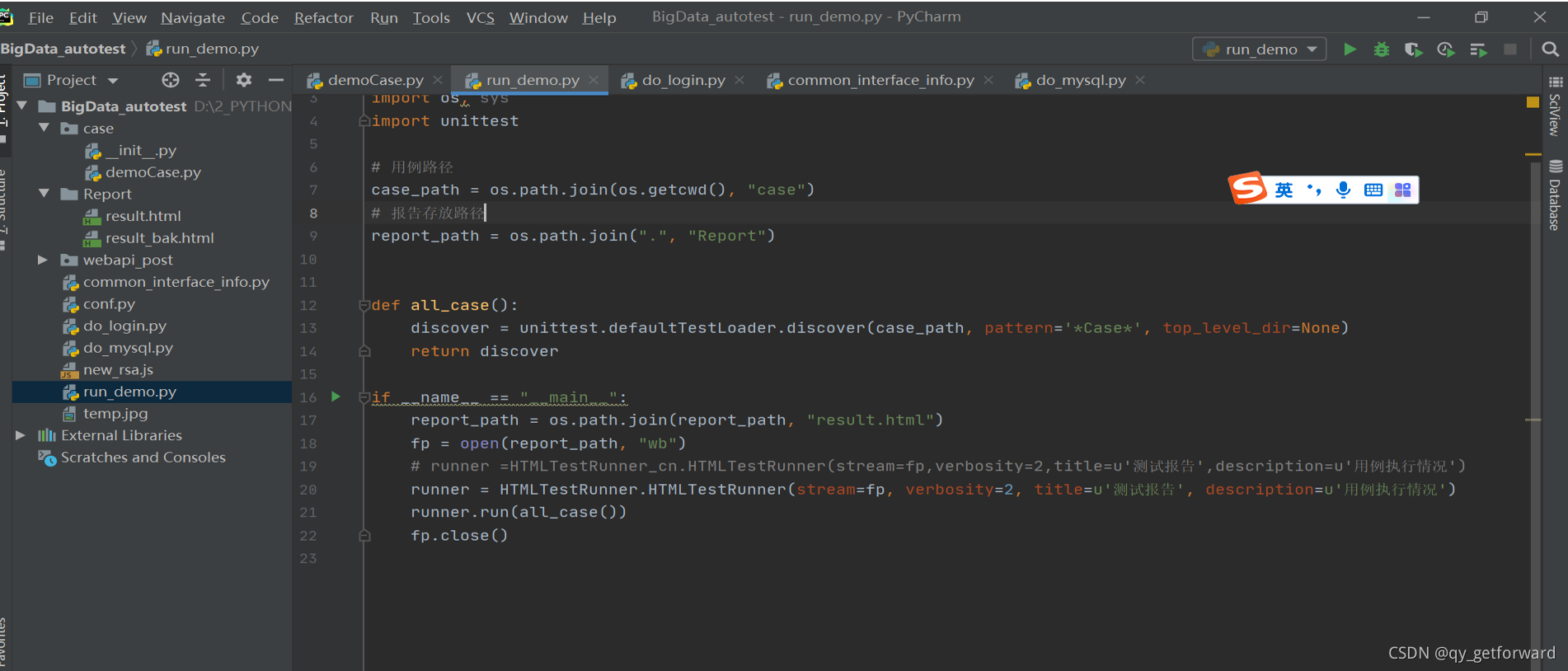Toggle Sogou punctuation mode

click(x=1314, y=190)
